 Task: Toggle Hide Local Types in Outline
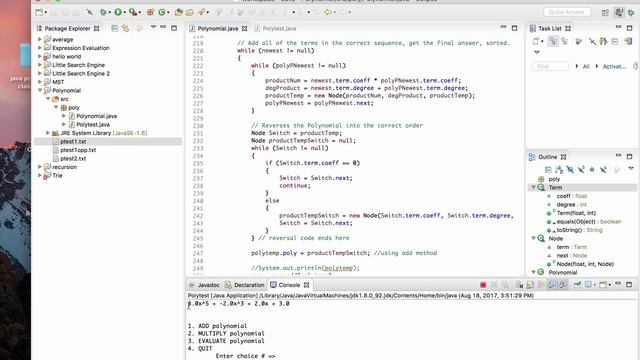[x=603, y=169]
